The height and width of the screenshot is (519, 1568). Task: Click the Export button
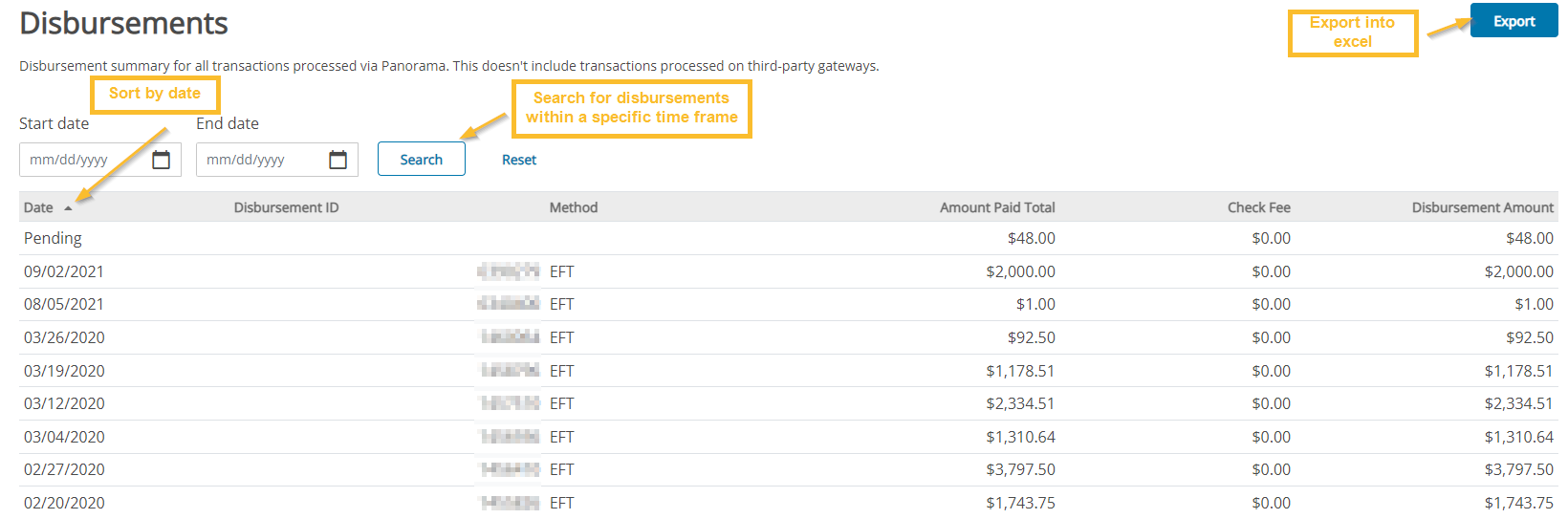click(x=1514, y=21)
